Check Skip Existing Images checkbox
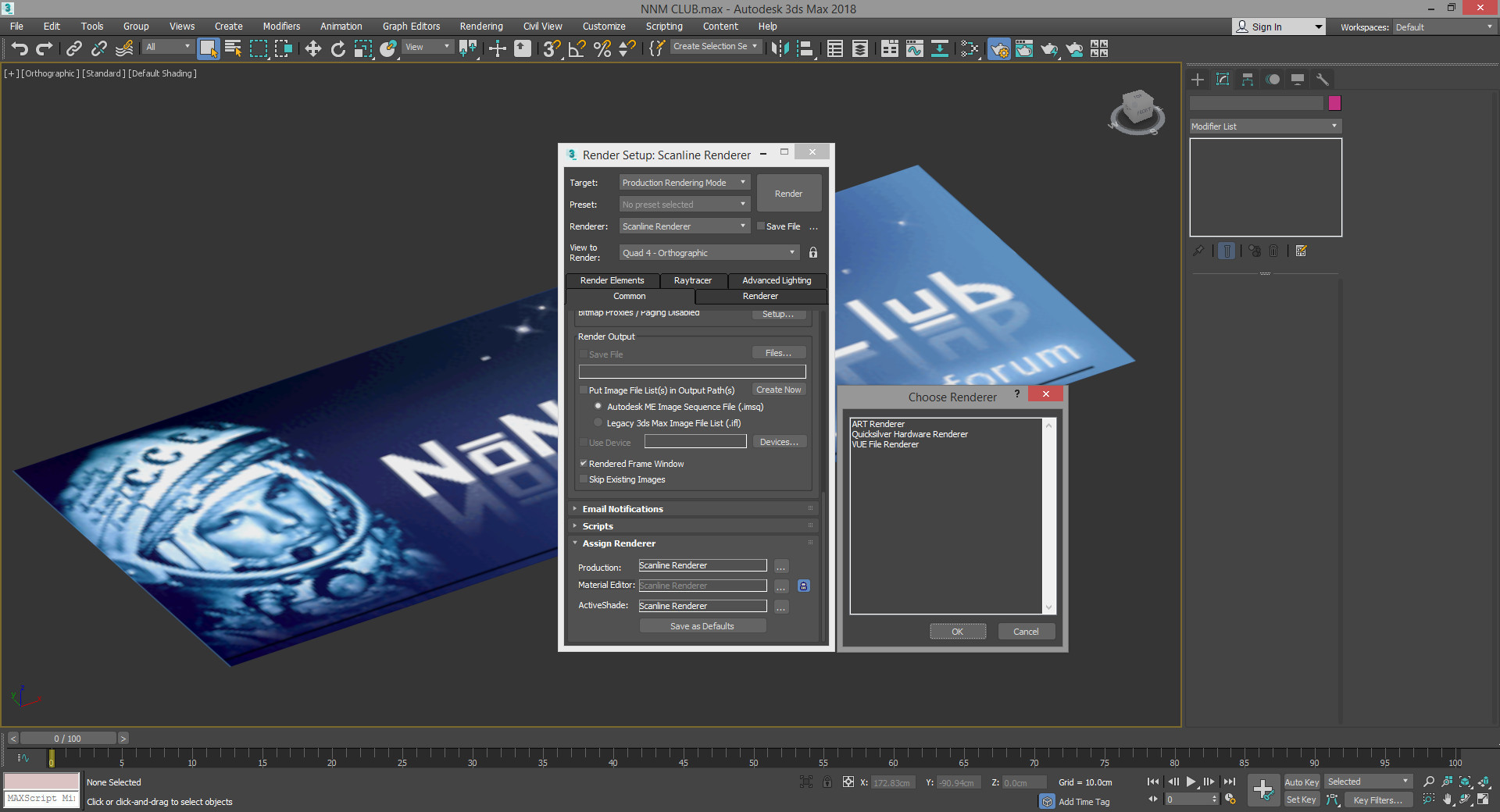Viewport: 1500px width, 812px height. tap(583, 479)
